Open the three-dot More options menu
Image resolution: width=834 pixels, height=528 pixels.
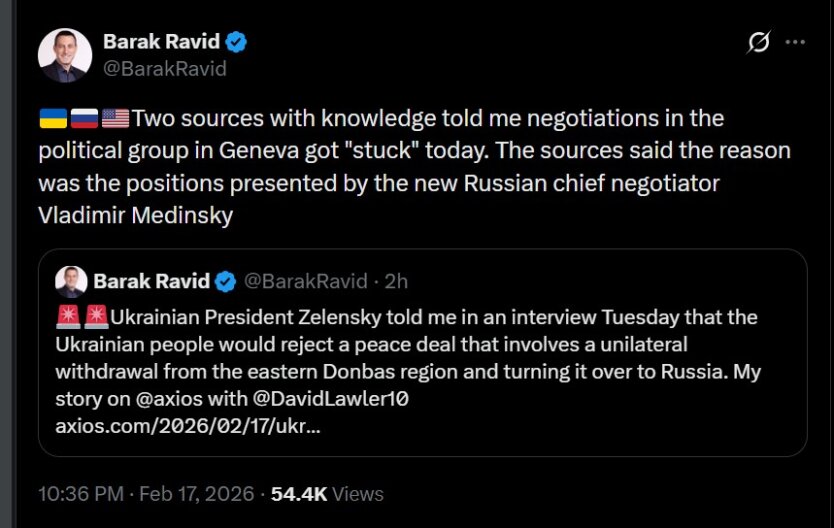pos(796,42)
